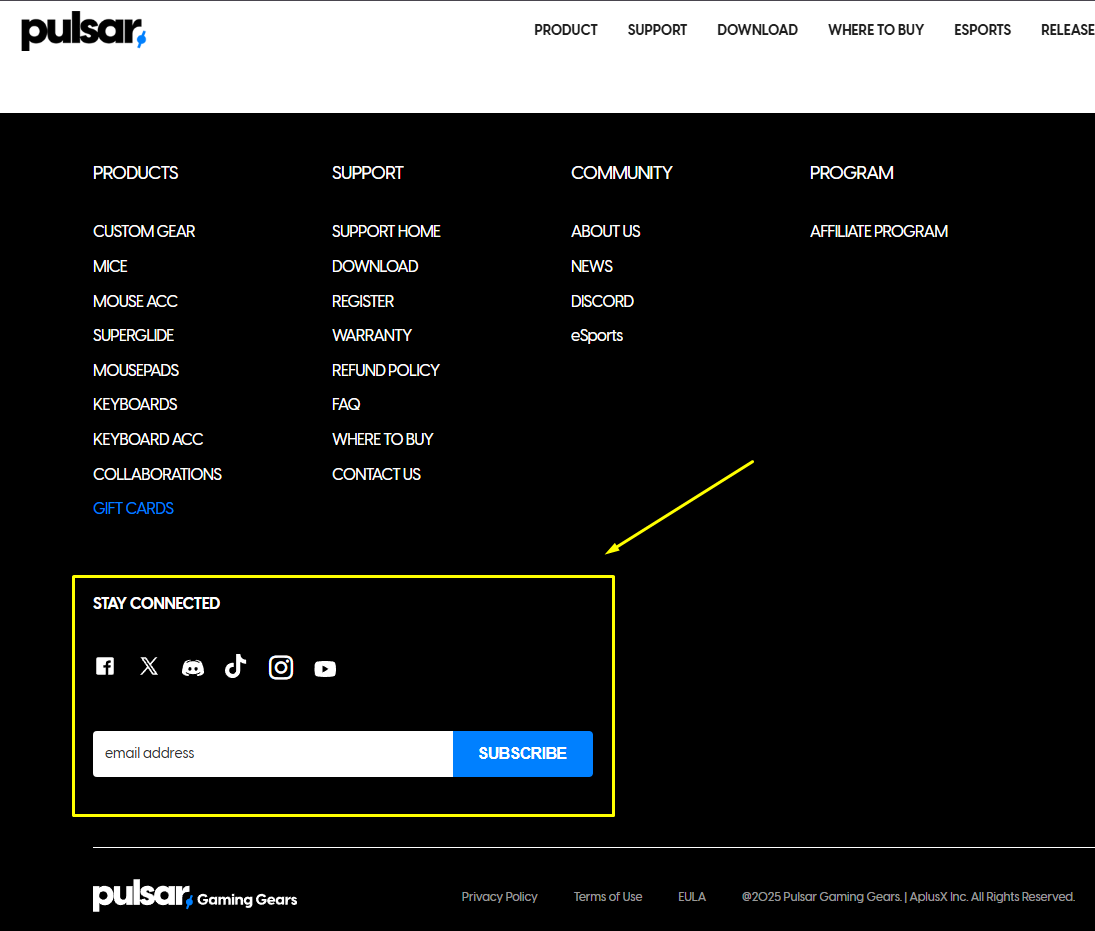
Task: Click the PRODUCTS column heading
Action: tap(135, 173)
